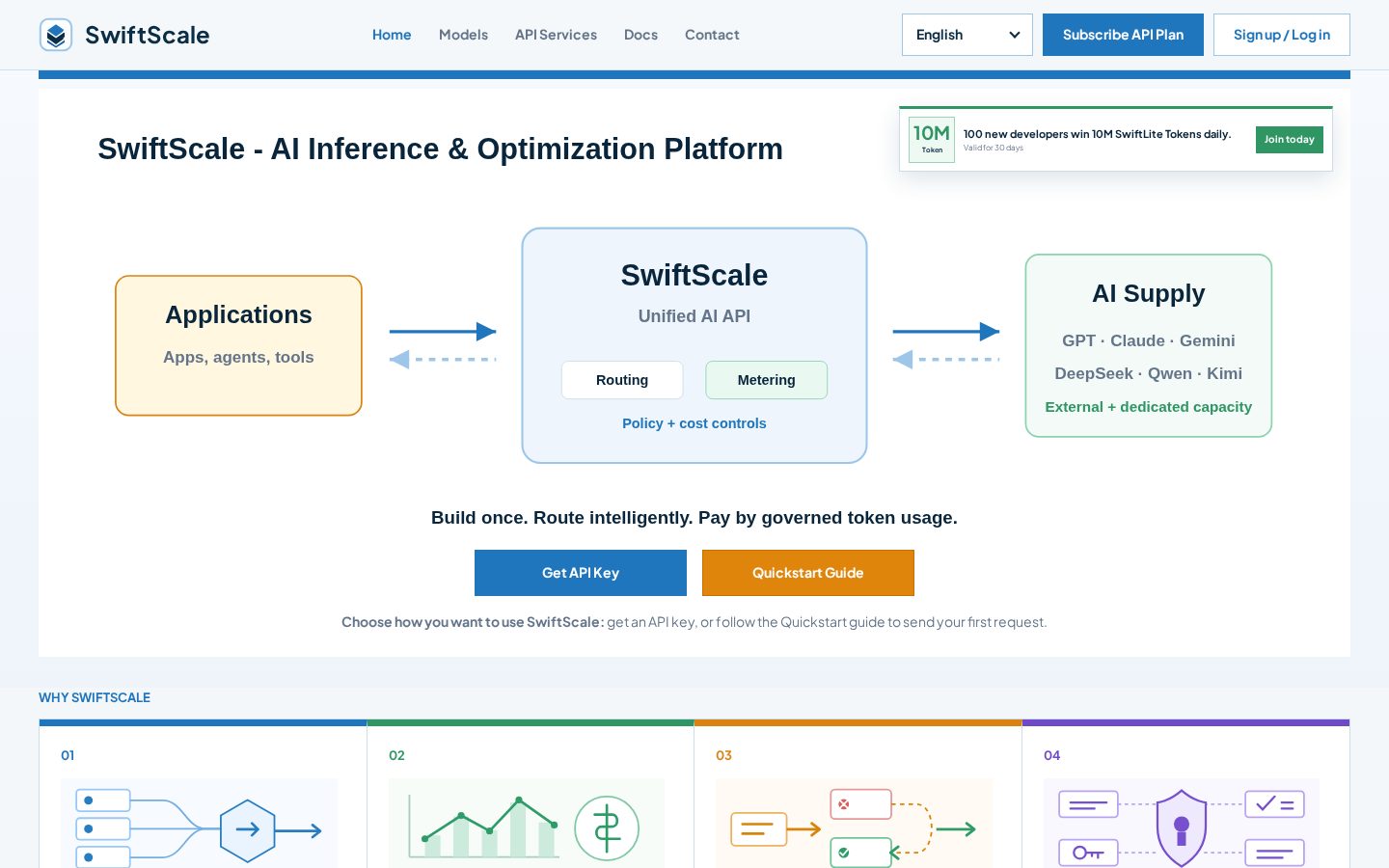Click the cost chart illustration in card 02
Screen dimensions: 1389x868
527,823
